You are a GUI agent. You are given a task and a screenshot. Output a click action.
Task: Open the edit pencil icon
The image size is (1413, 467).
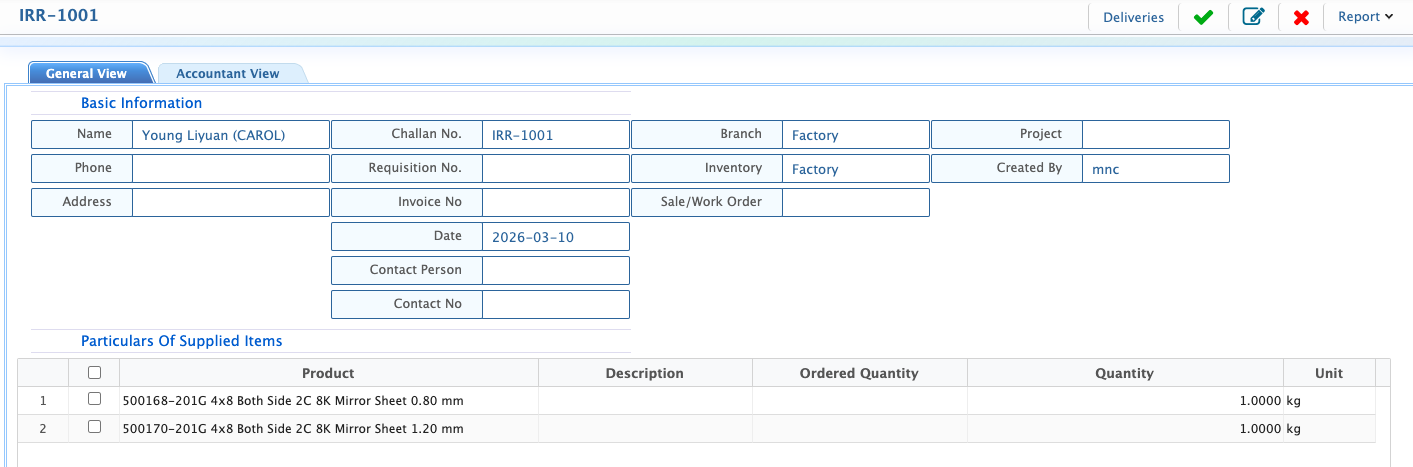coord(1252,17)
